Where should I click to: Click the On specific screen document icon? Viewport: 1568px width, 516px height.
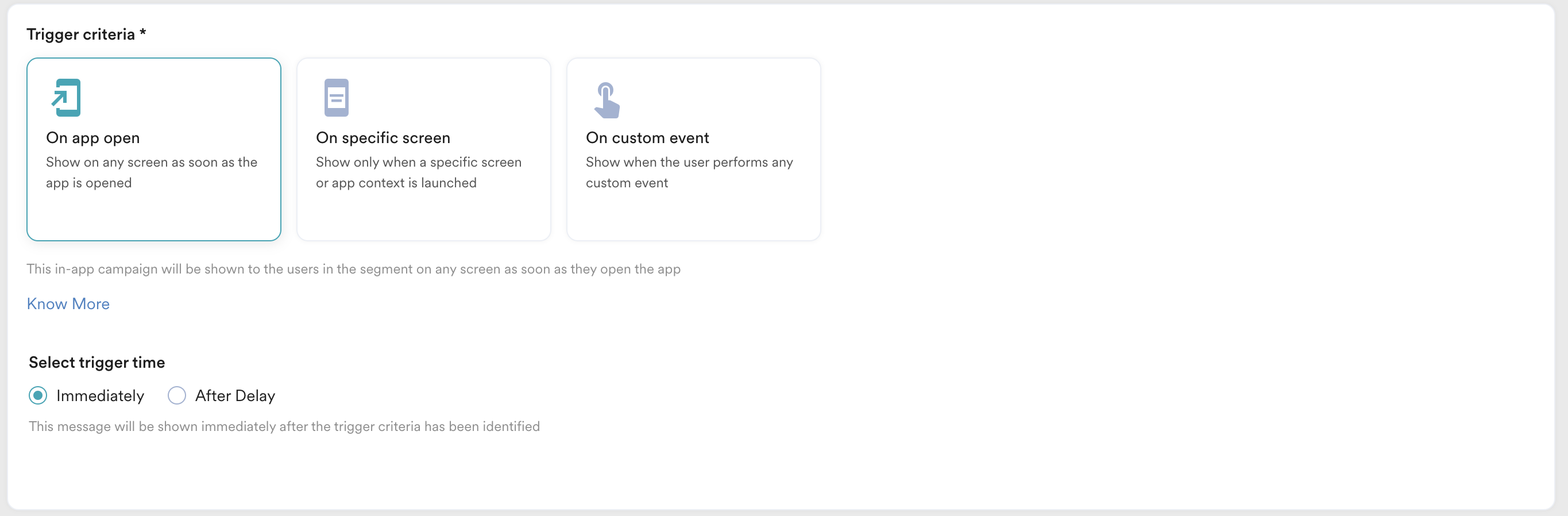336,98
